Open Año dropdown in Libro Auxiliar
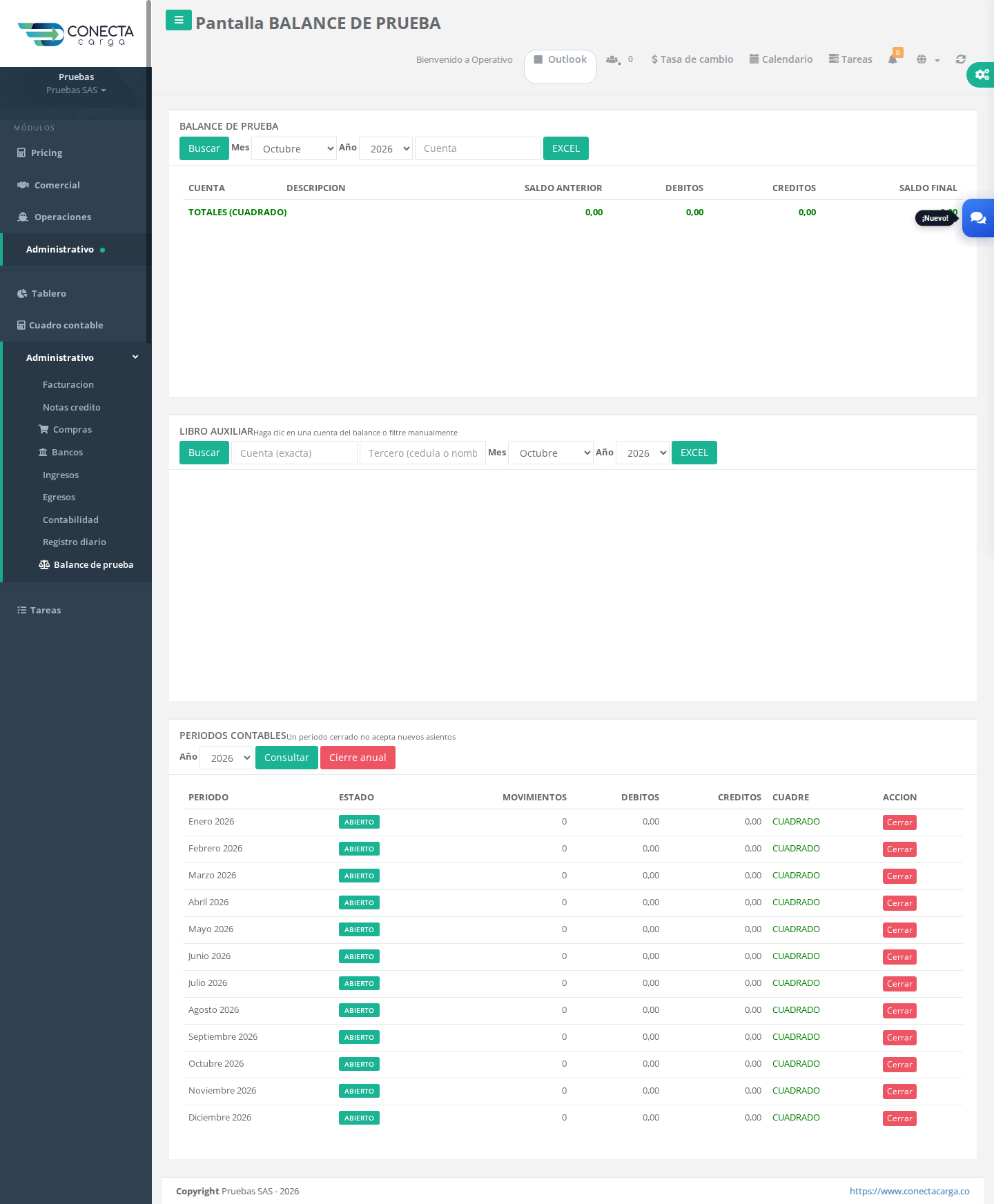 (643, 453)
